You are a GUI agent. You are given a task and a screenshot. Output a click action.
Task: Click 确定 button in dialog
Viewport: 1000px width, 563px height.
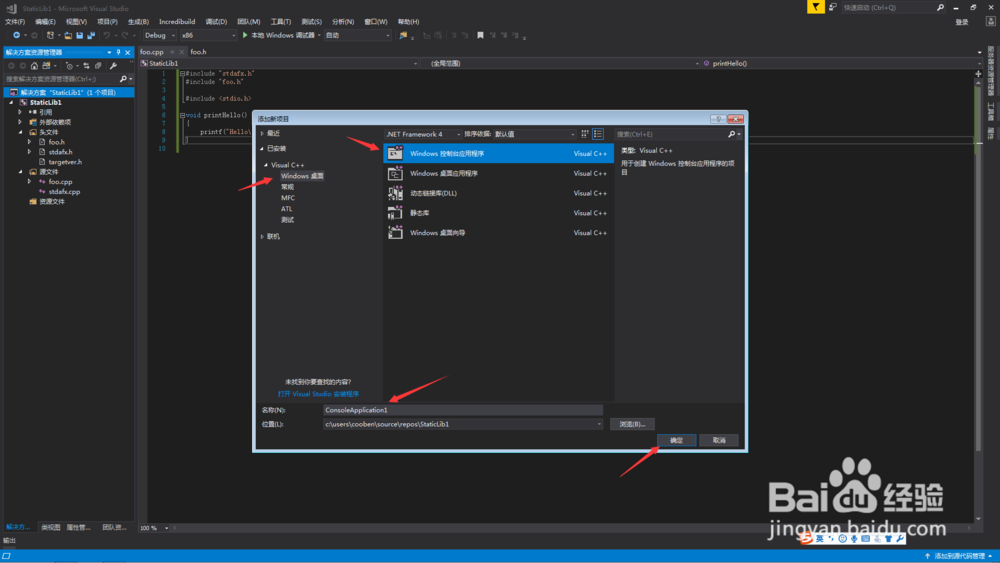677,441
